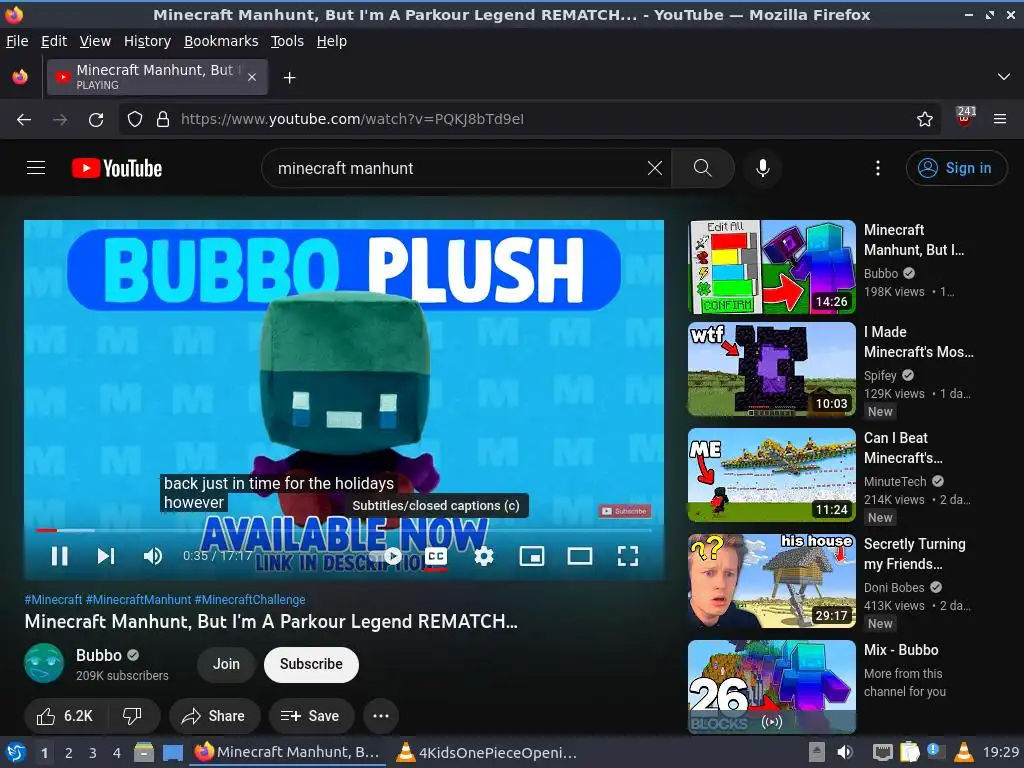Open the Mix - Bubbo playlist thumbnail
Viewport: 1024px width, 768px height.
[x=772, y=686]
